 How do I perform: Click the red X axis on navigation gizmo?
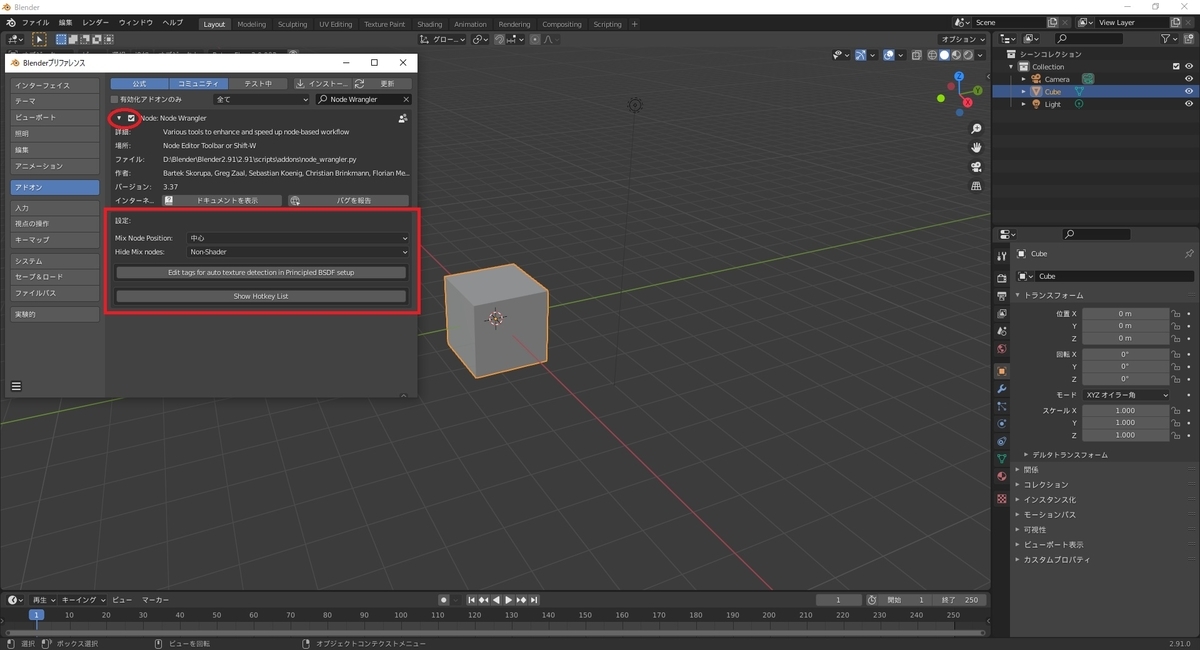point(966,101)
